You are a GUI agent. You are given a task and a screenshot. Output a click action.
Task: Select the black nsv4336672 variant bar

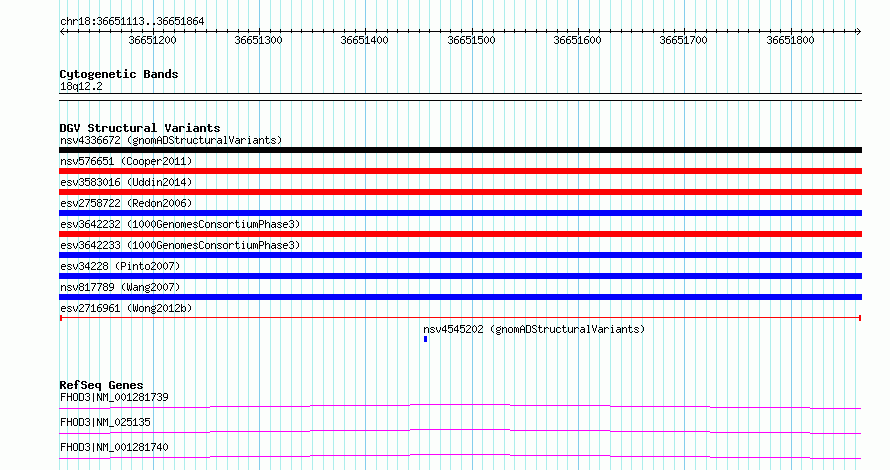(460, 150)
